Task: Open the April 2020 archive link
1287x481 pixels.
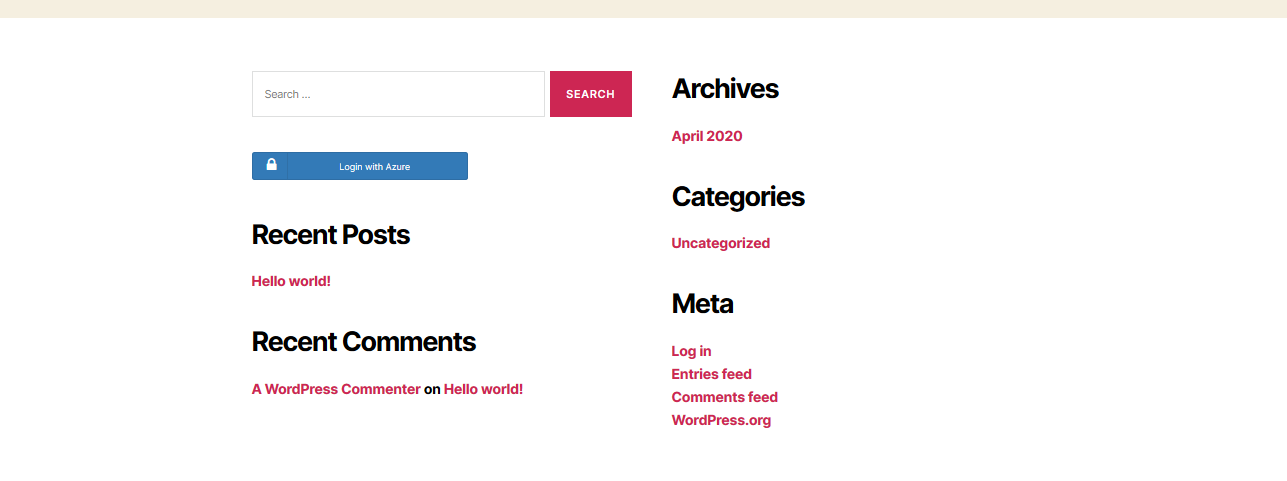Action: coord(707,136)
